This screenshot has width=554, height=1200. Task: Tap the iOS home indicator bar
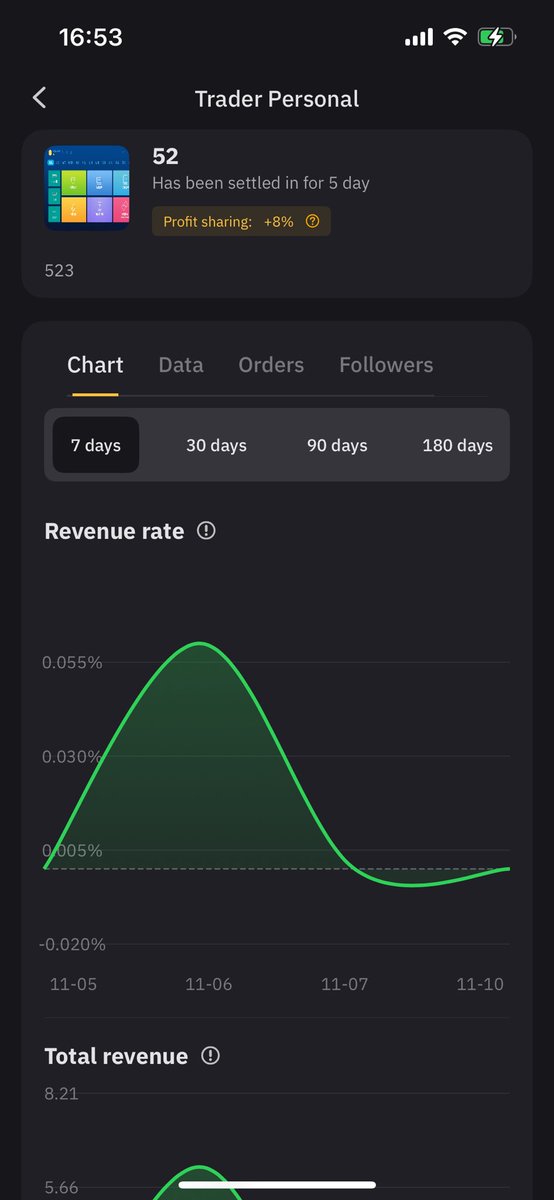[277, 1185]
